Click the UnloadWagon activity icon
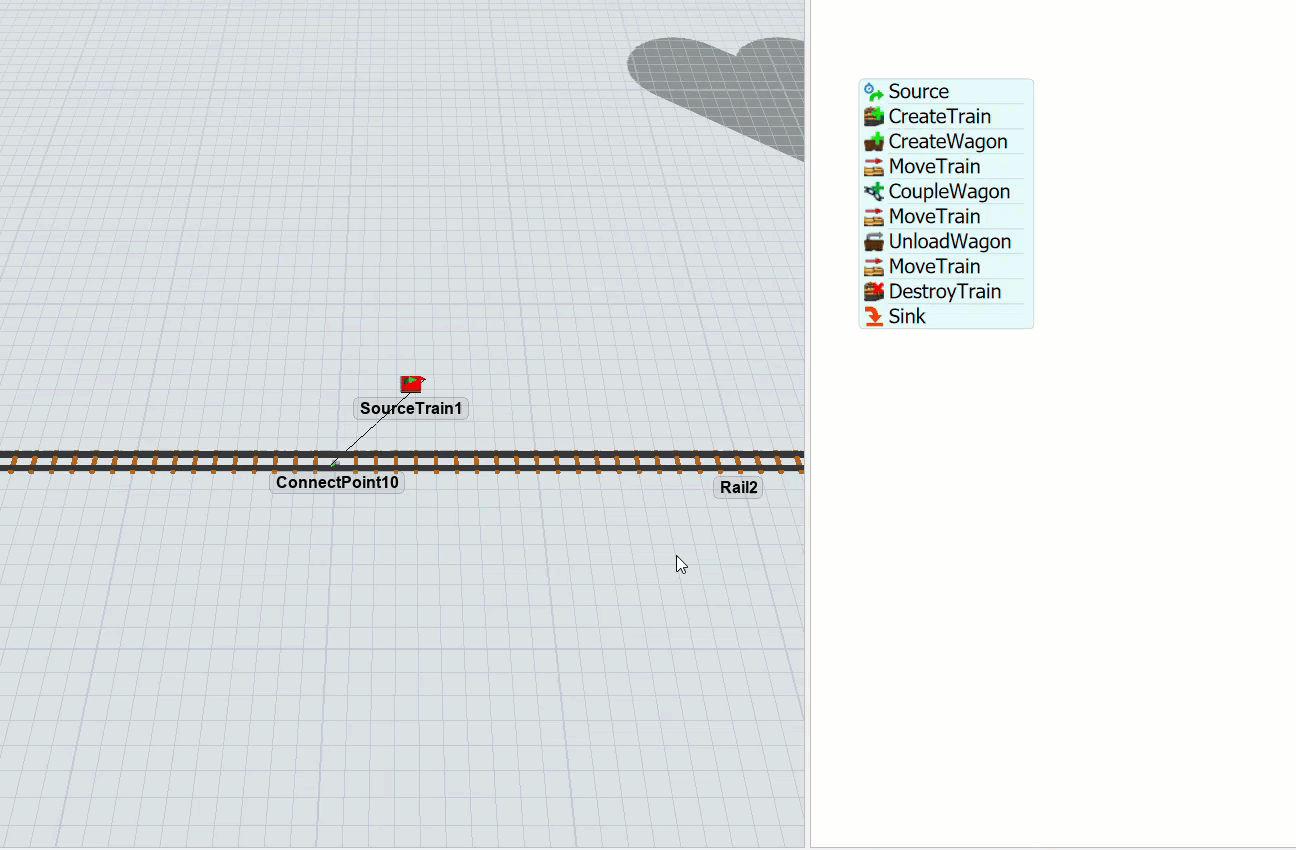 (x=873, y=242)
